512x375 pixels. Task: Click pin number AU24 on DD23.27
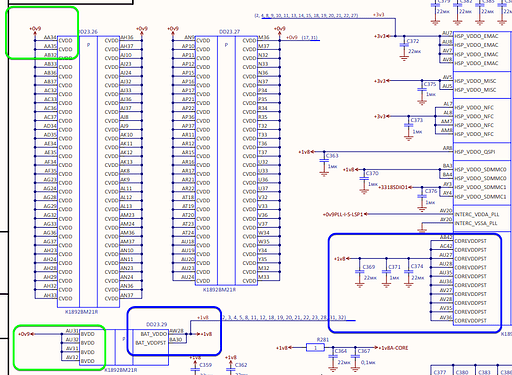pyautogui.click(x=188, y=277)
